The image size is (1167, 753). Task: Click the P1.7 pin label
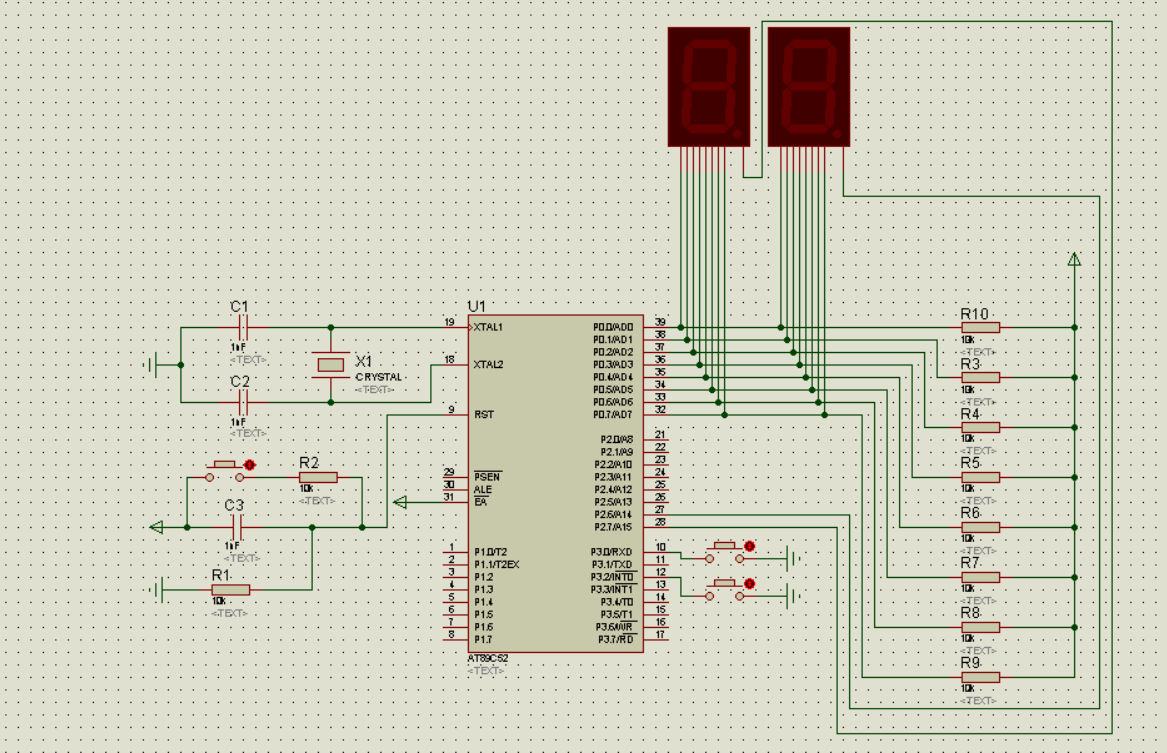(483, 640)
